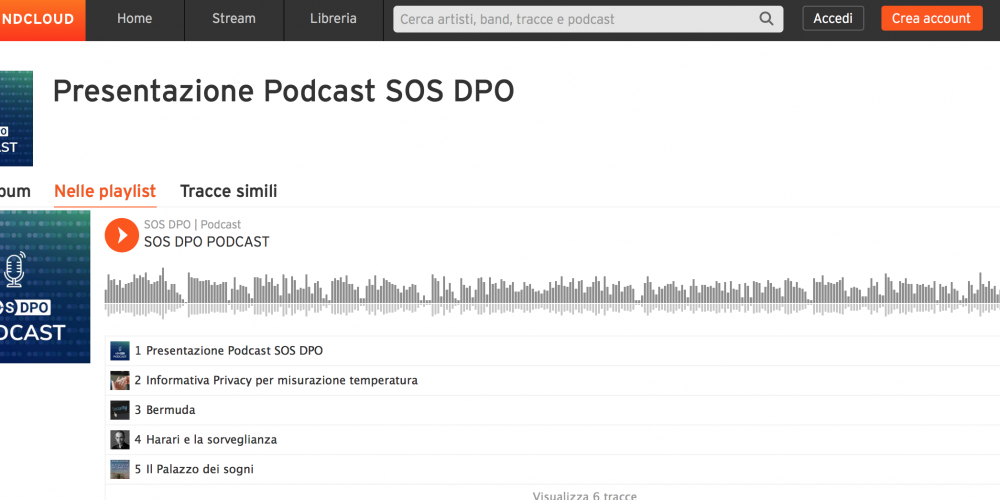Go to the Stream page
1000x500 pixels.
pyautogui.click(x=234, y=19)
